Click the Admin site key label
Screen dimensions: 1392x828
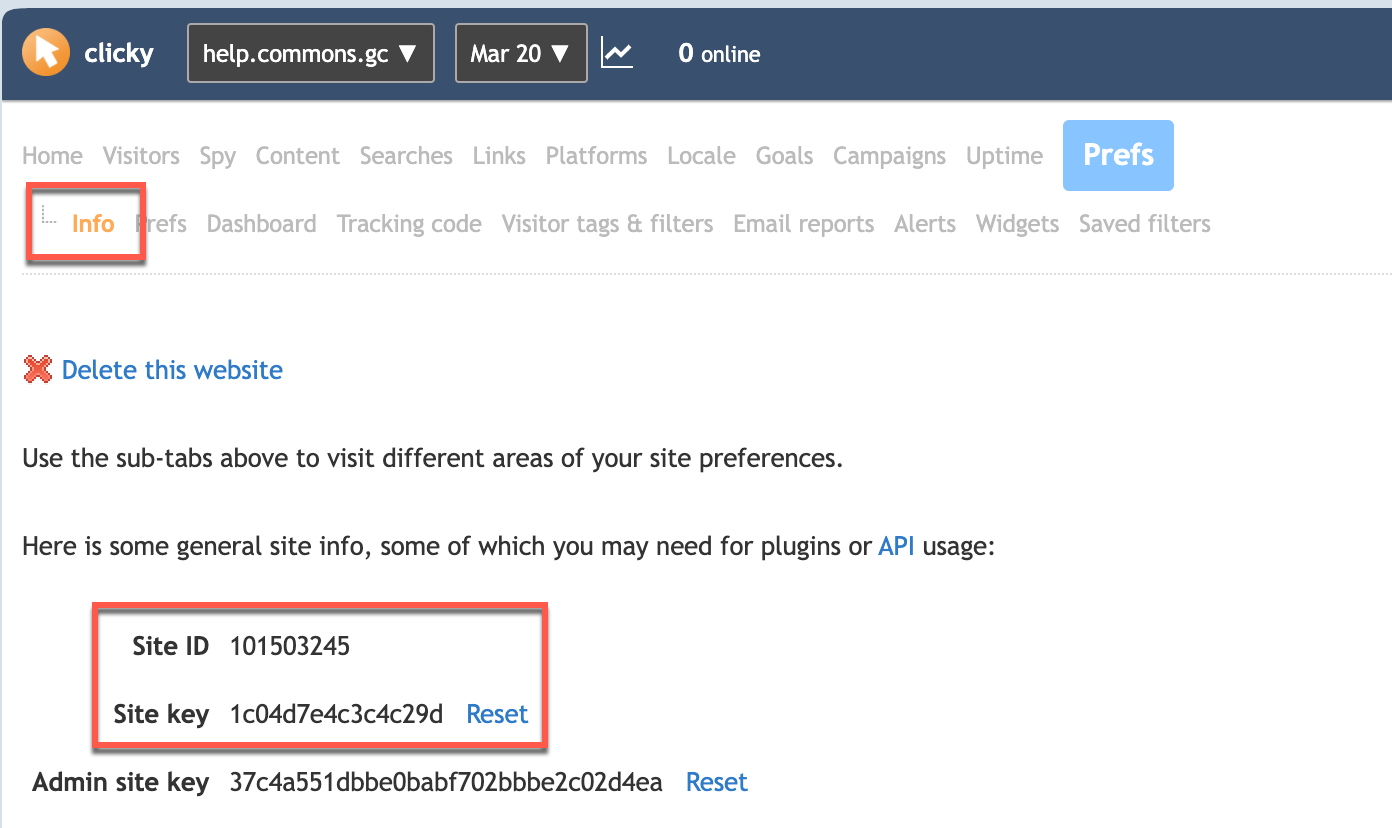coord(121,783)
